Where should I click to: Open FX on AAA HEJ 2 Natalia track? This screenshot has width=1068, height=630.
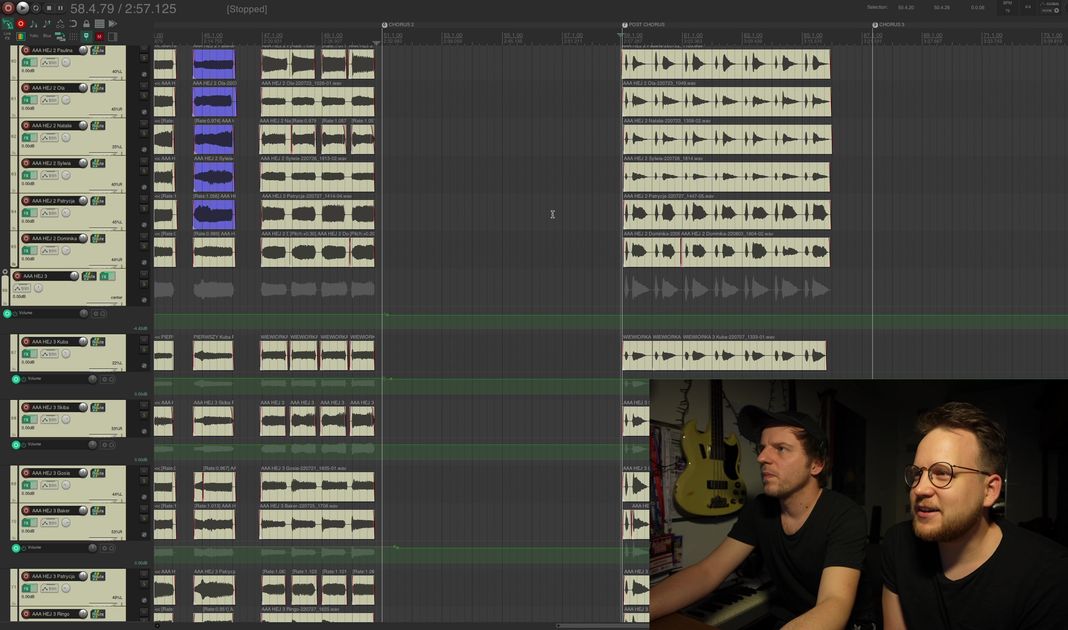point(27,137)
